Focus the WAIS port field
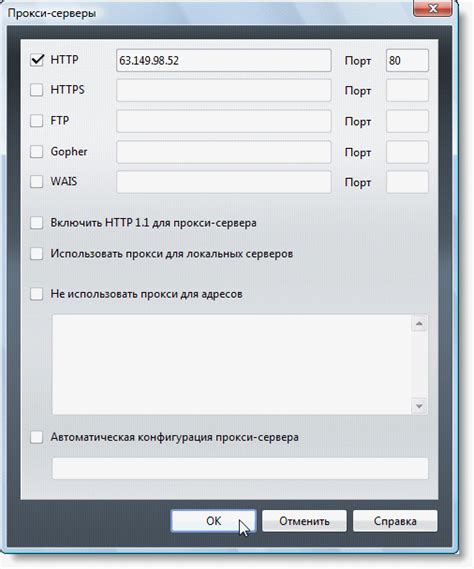Image resolution: width=474 pixels, height=569 pixels. 407,182
